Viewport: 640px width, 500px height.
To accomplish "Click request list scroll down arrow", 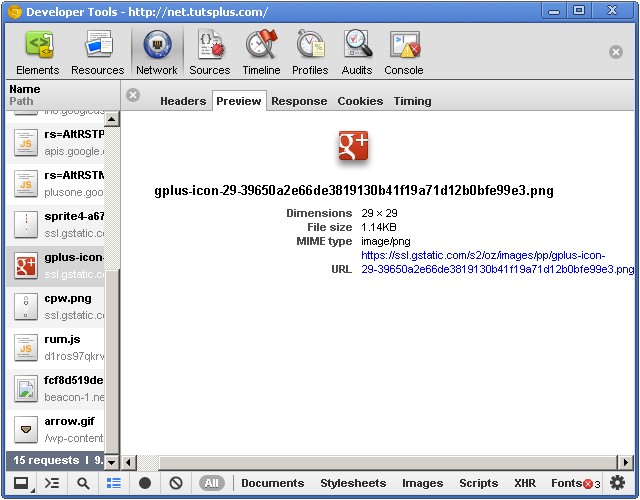I will pos(112,462).
